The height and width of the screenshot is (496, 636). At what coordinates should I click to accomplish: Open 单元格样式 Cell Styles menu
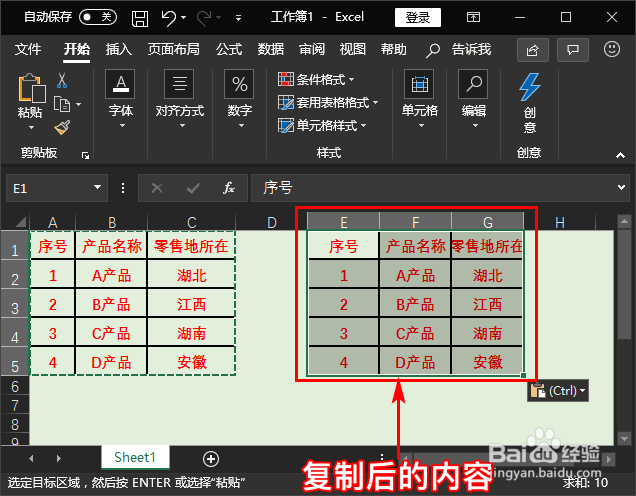[322, 125]
